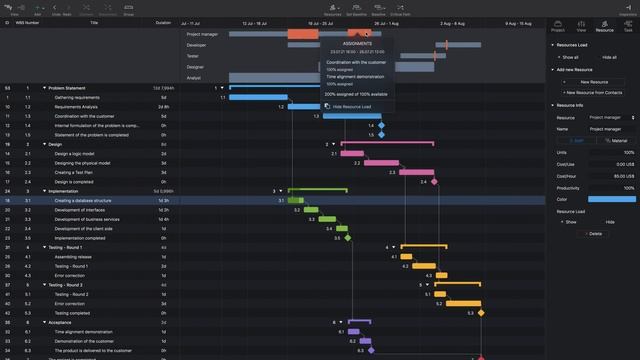Collapse the Problem Statement group in task list

(44, 88)
